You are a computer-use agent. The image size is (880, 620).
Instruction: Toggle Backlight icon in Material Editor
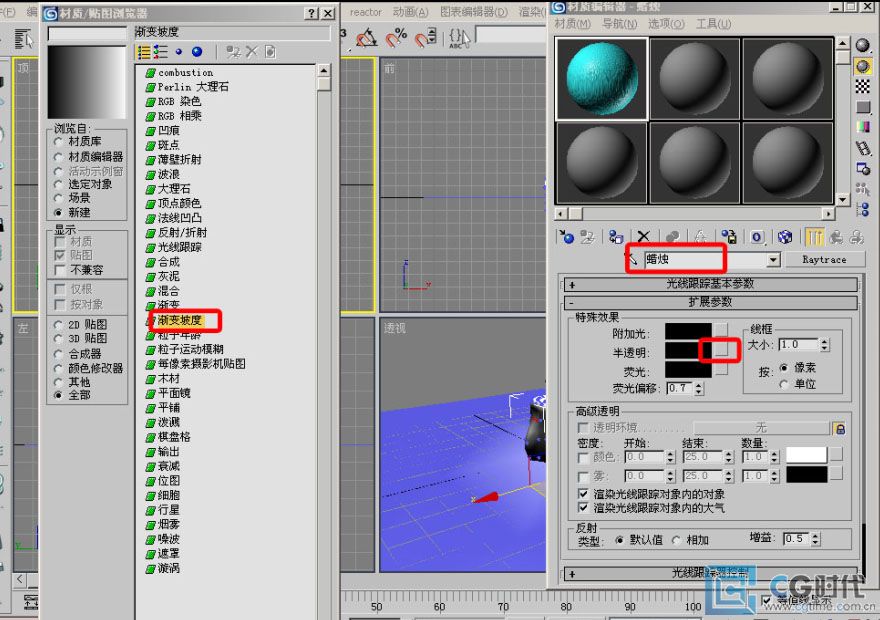coord(863,66)
